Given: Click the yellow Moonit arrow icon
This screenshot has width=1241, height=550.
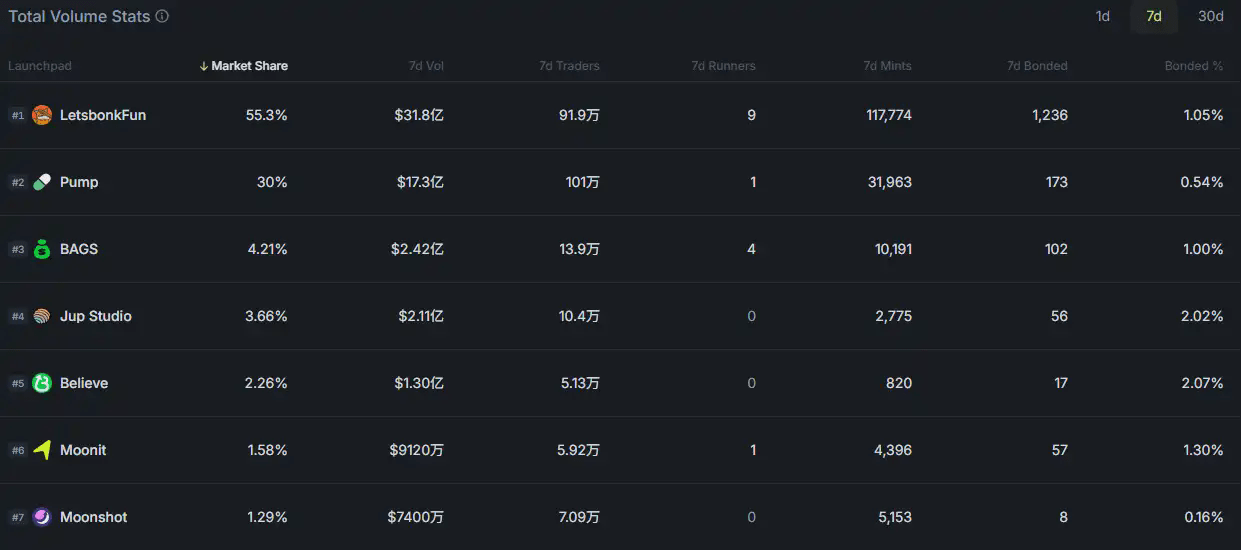Looking at the screenshot, I should click(x=42, y=450).
